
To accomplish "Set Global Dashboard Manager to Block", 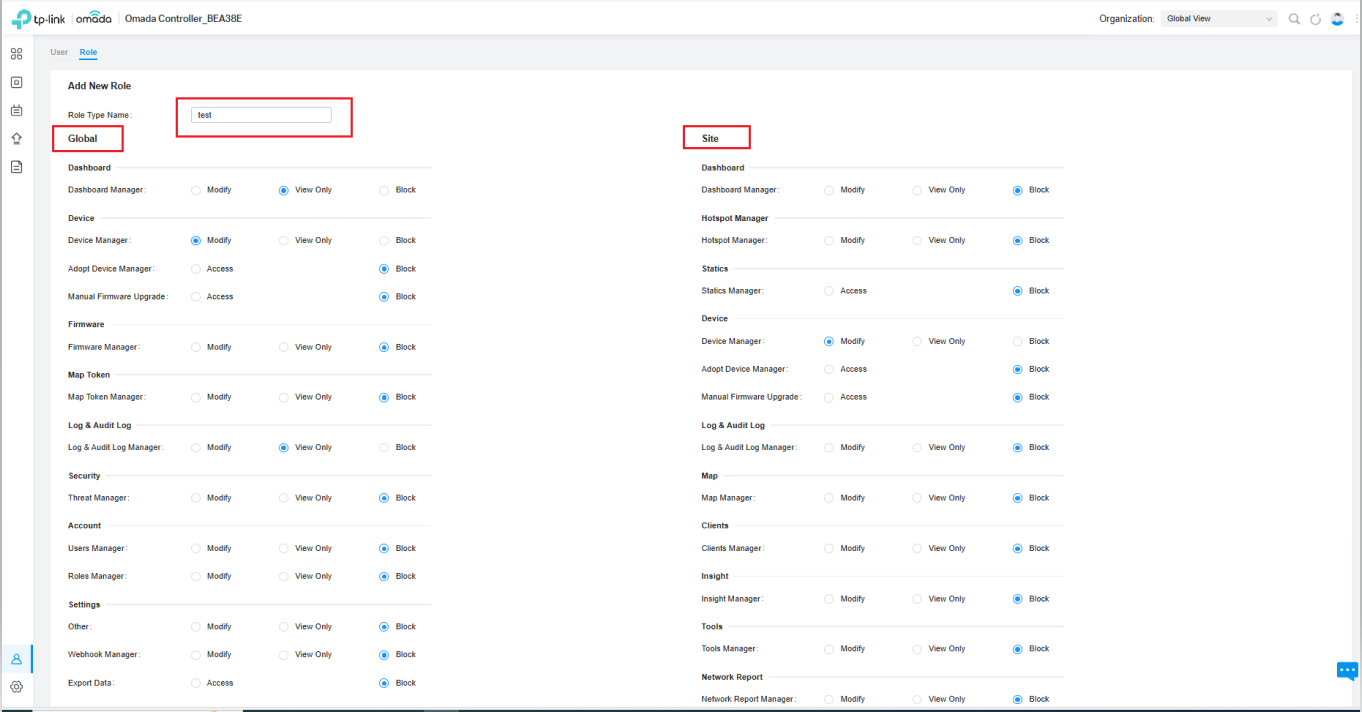I will point(384,190).
